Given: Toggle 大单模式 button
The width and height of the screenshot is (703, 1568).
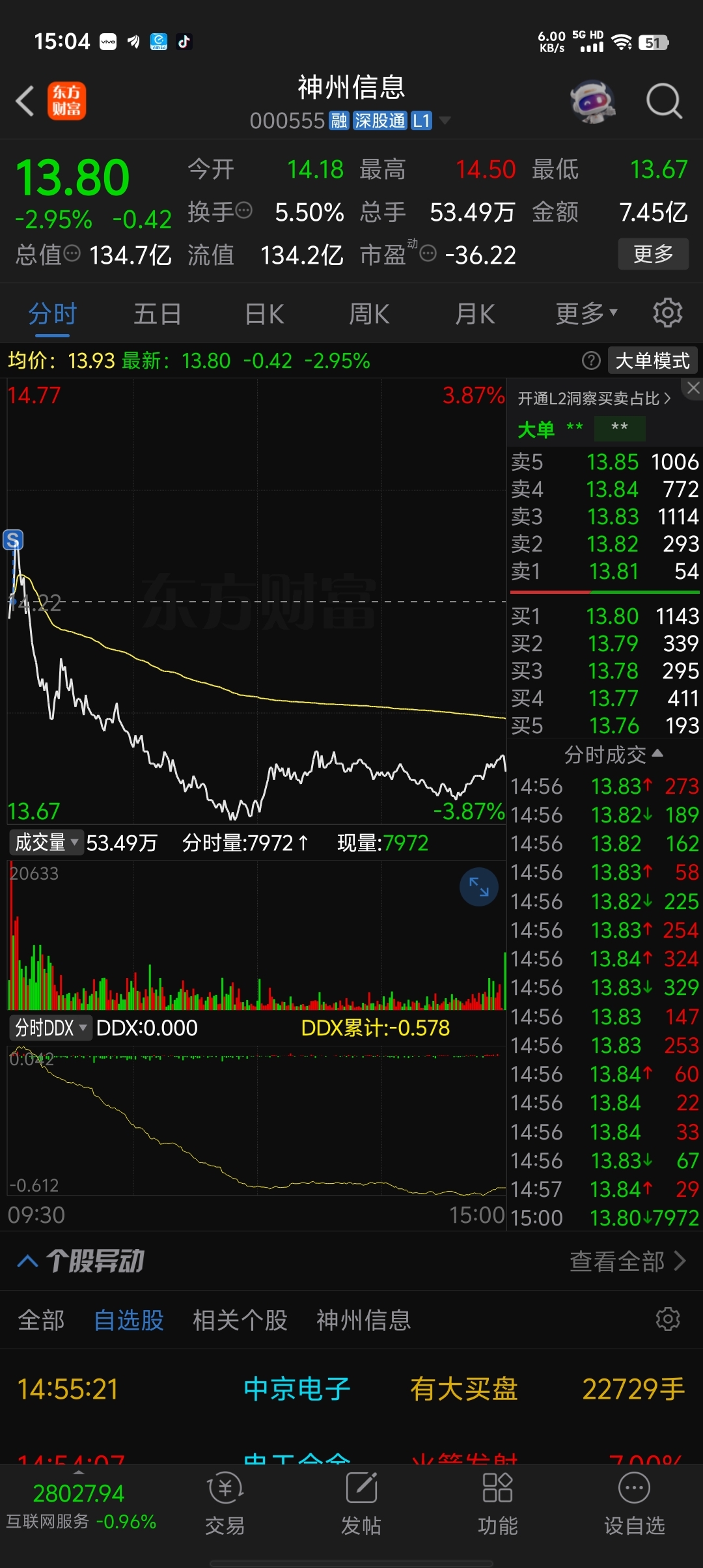Looking at the screenshot, I should [652, 360].
